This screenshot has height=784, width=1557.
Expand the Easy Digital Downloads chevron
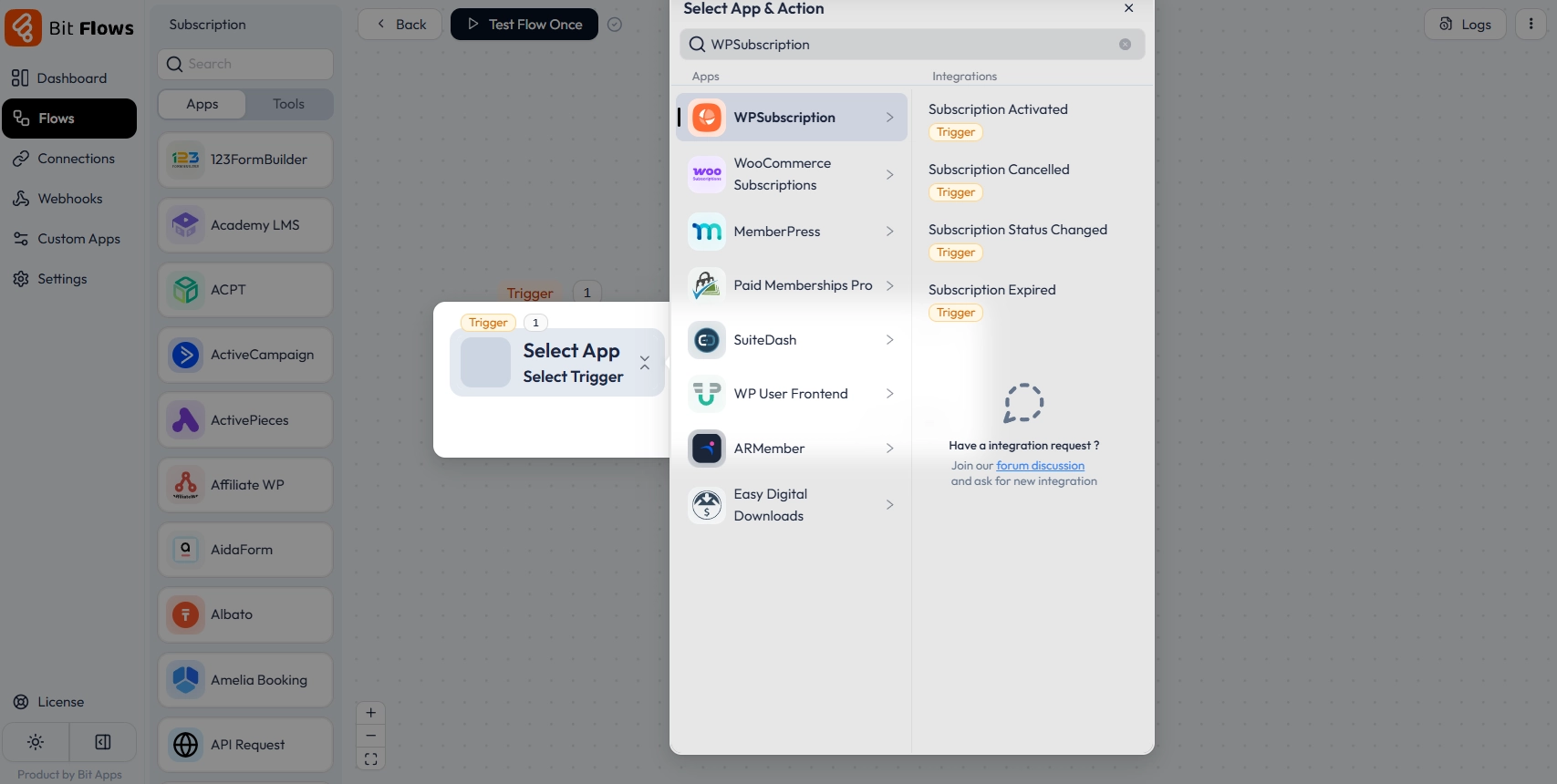tap(889, 505)
